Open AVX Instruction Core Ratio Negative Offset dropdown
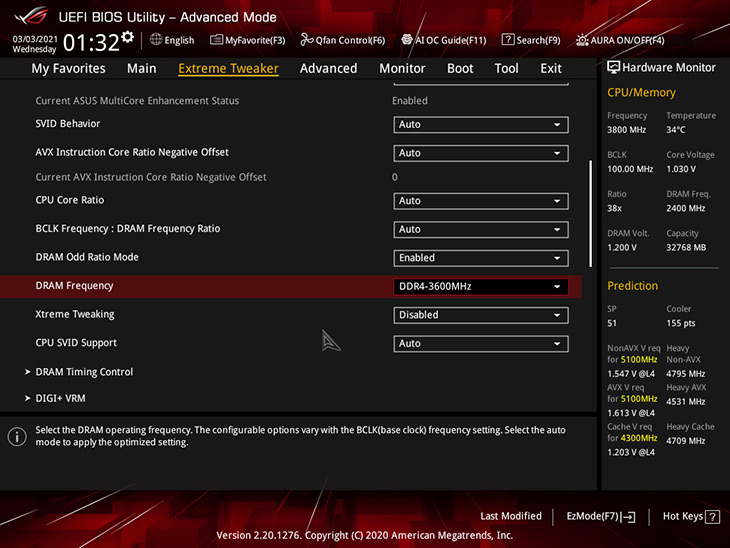Image resolution: width=730 pixels, height=548 pixels. tap(481, 153)
